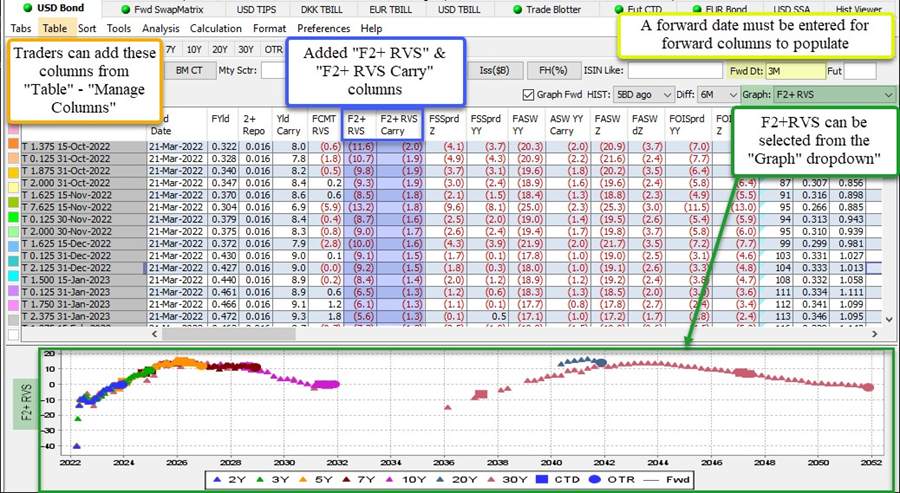Image resolution: width=900 pixels, height=493 pixels.
Task: Click the FYld column header
Action: tap(223, 125)
